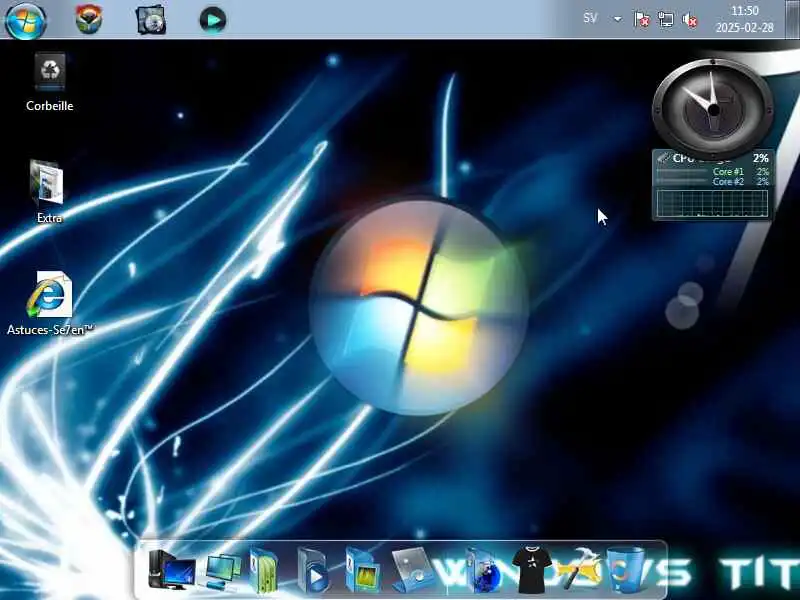Screen dimensions: 800x600
Task: Select the Corbeille recycle bin icon
Action: (x=49, y=82)
